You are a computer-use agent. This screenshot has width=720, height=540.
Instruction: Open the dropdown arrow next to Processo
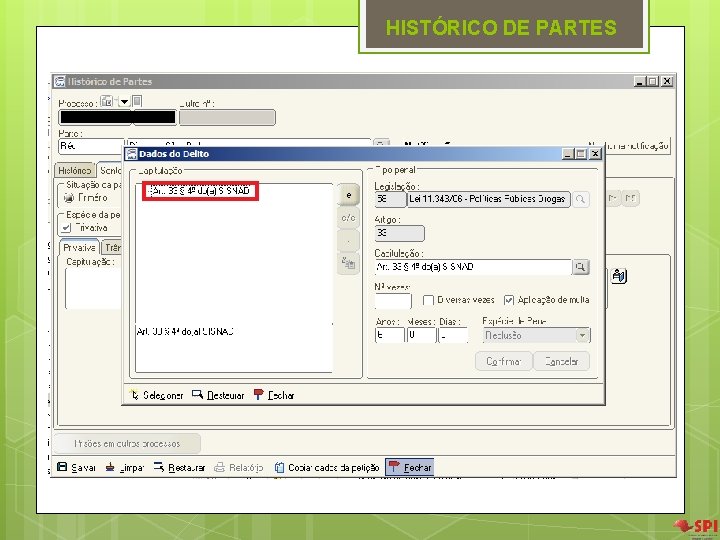(124, 101)
